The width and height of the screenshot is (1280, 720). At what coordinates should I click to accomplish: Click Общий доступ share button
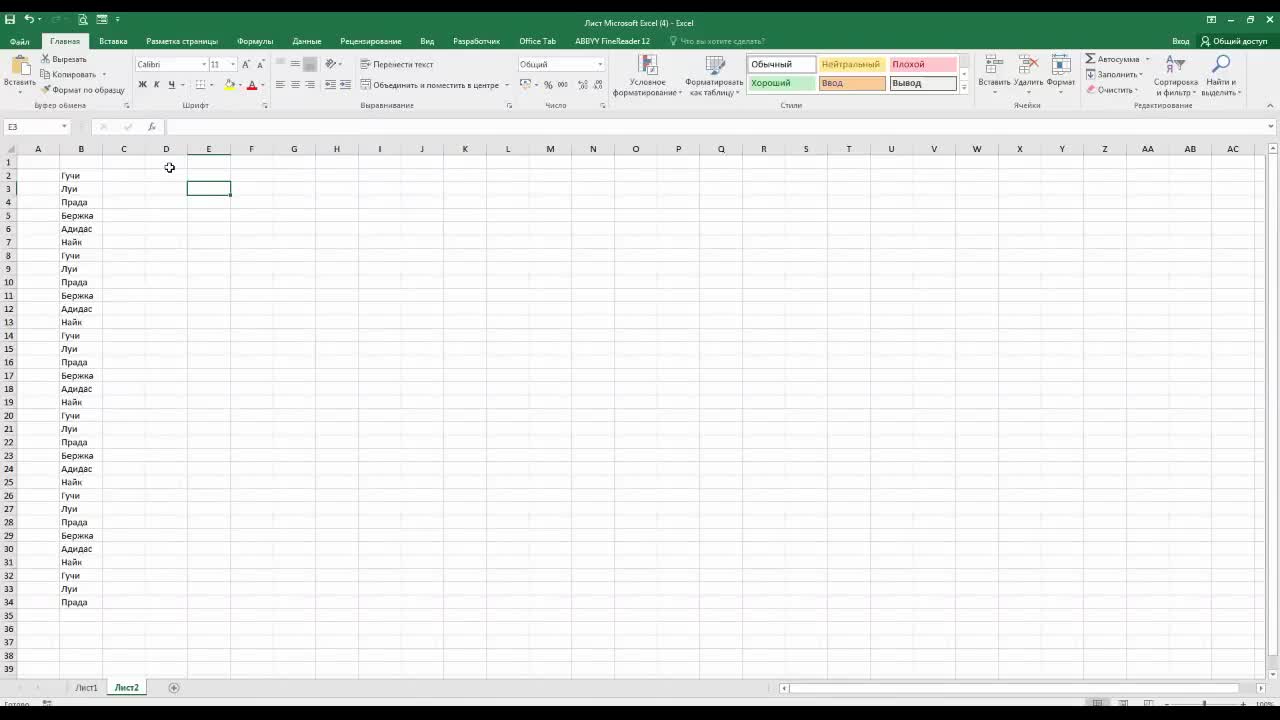pos(1234,41)
